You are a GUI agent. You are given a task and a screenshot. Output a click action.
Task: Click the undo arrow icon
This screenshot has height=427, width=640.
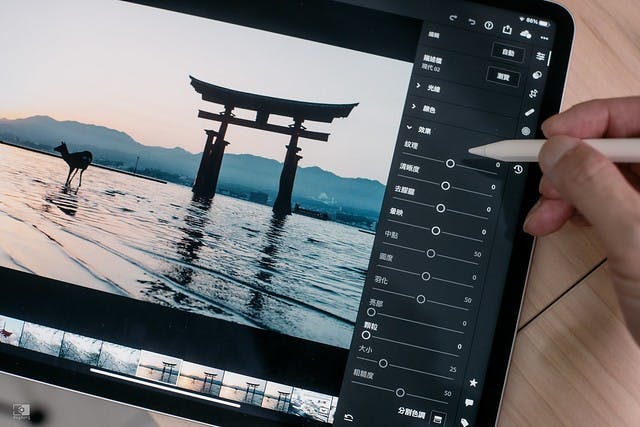(471, 21)
